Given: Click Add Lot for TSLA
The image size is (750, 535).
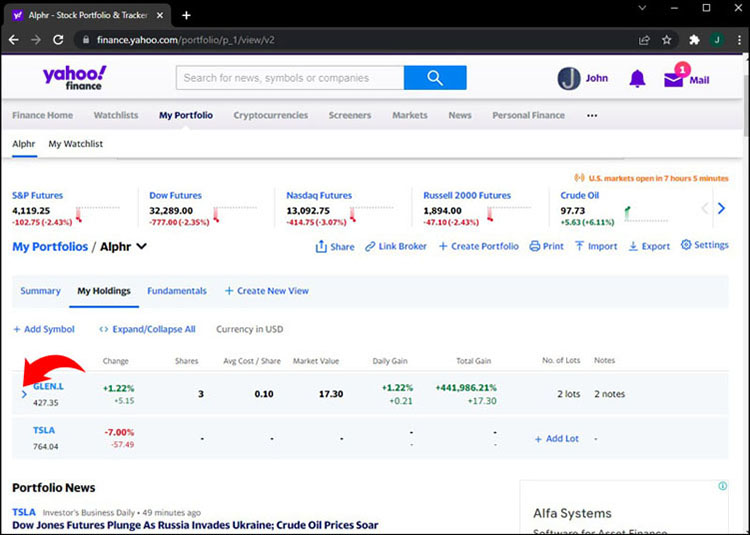Looking at the screenshot, I should tap(556, 439).
